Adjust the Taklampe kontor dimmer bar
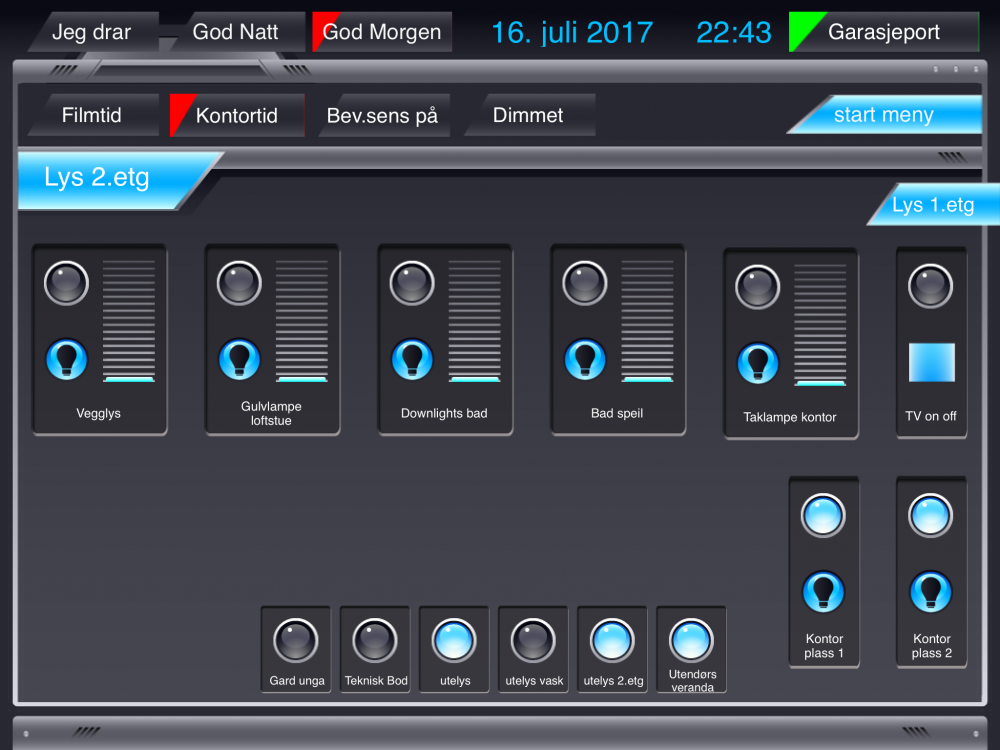This screenshot has height=750, width=1000. coord(820,324)
